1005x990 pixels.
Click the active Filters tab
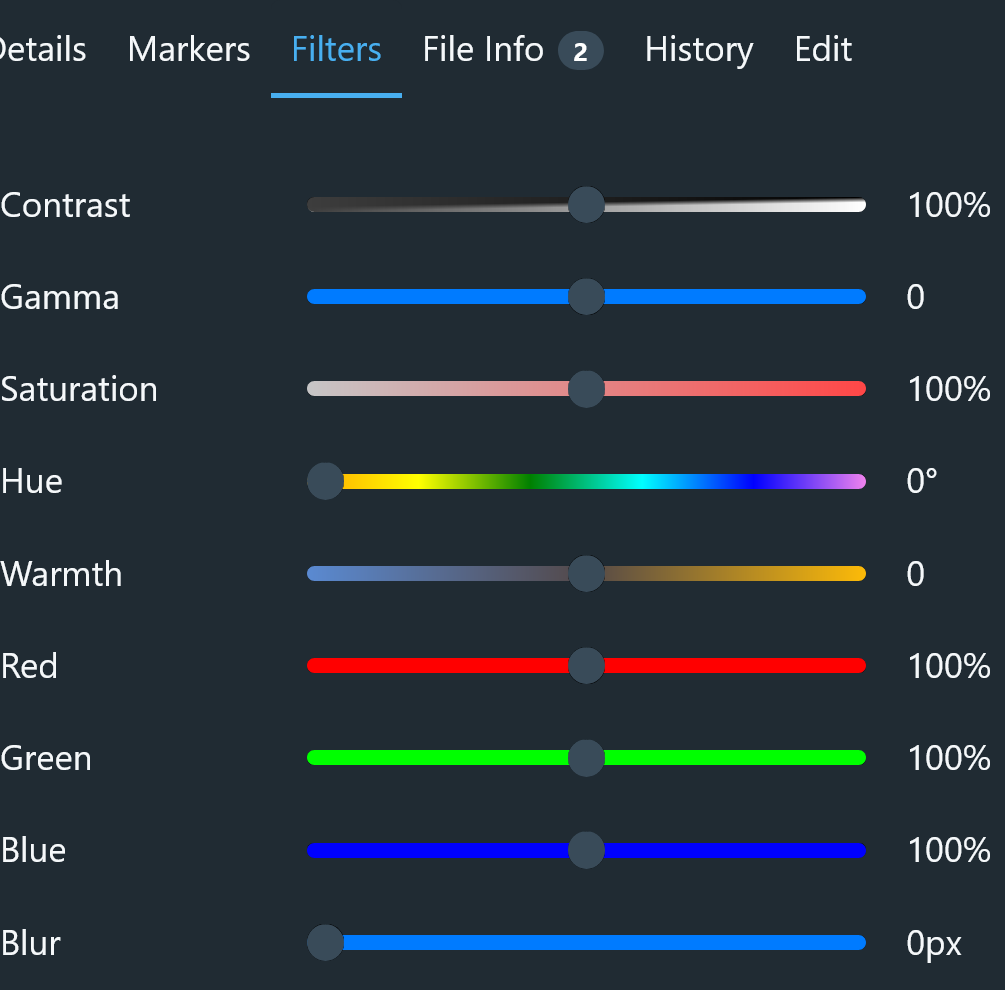(x=336, y=49)
